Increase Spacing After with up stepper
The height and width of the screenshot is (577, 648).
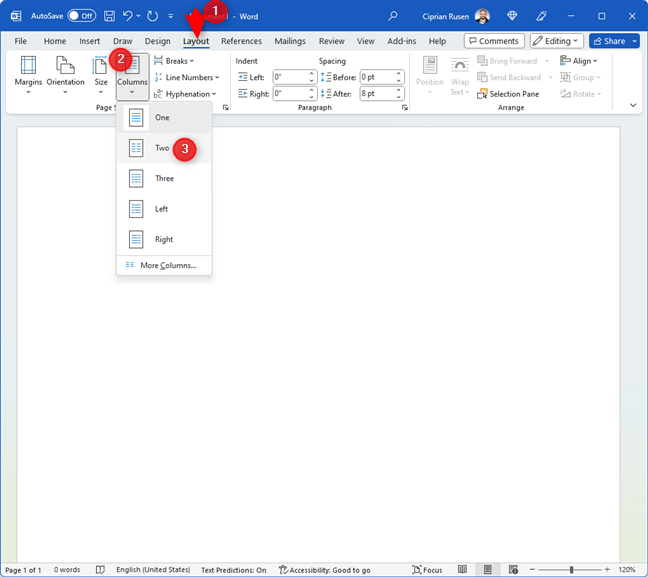coord(398,90)
